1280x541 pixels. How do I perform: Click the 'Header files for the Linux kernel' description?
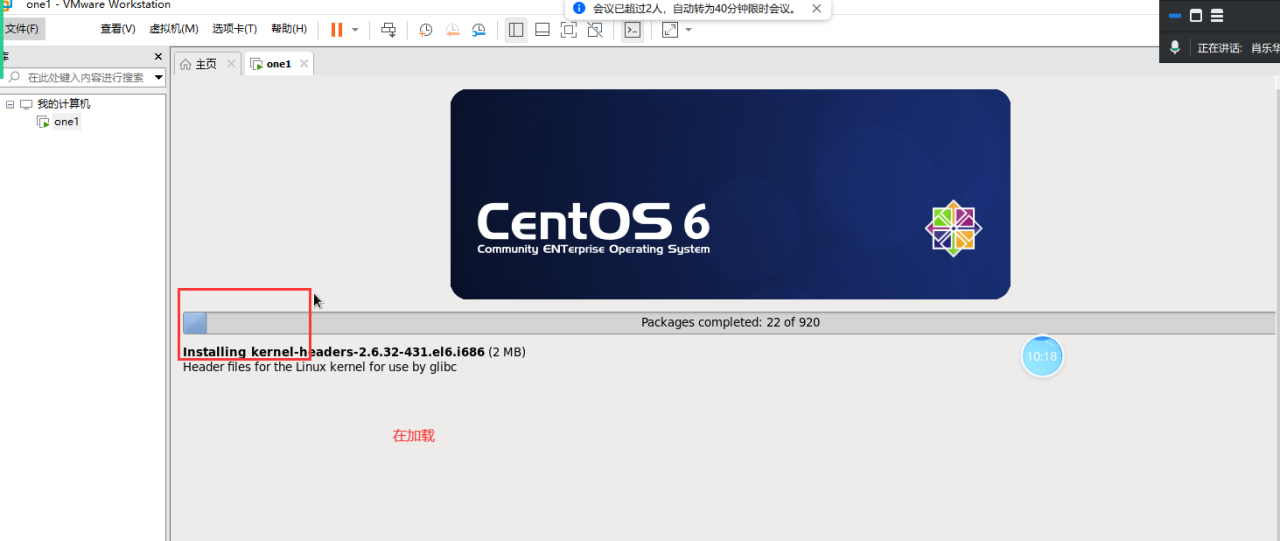(320, 367)
